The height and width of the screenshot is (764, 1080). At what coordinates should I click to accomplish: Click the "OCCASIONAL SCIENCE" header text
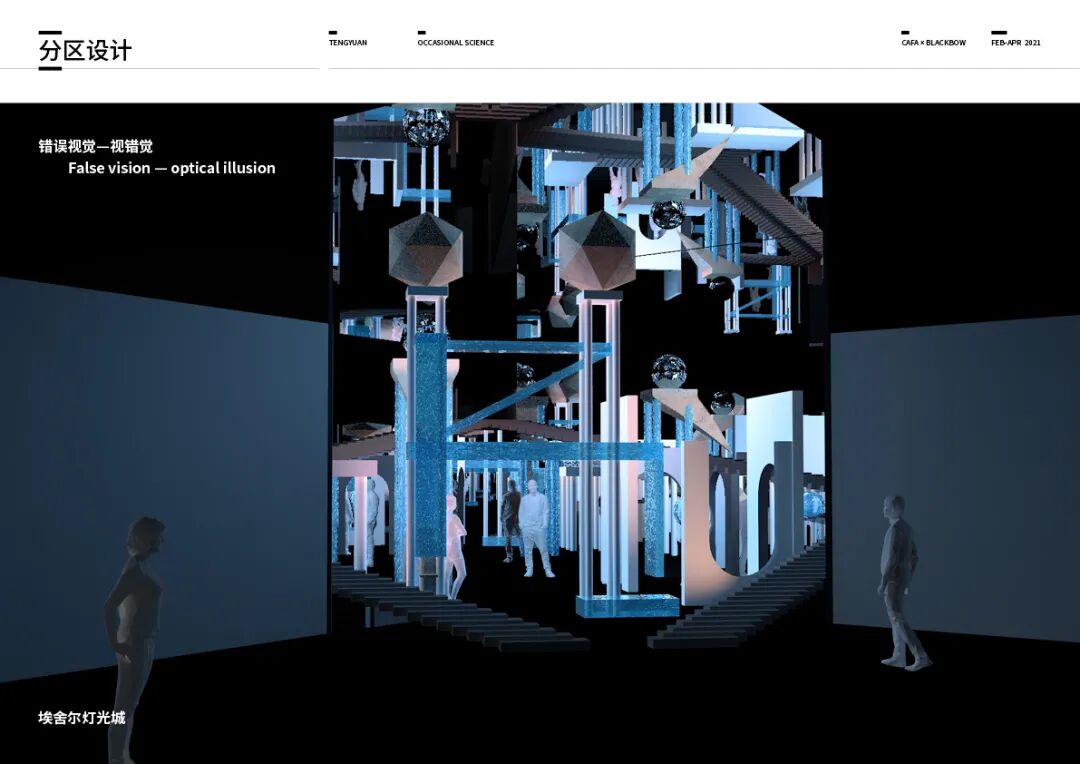455,43
